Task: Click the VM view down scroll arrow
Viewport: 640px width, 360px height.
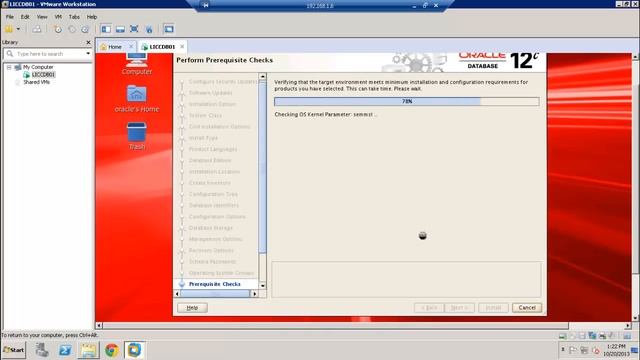Action: click(635, 318)
